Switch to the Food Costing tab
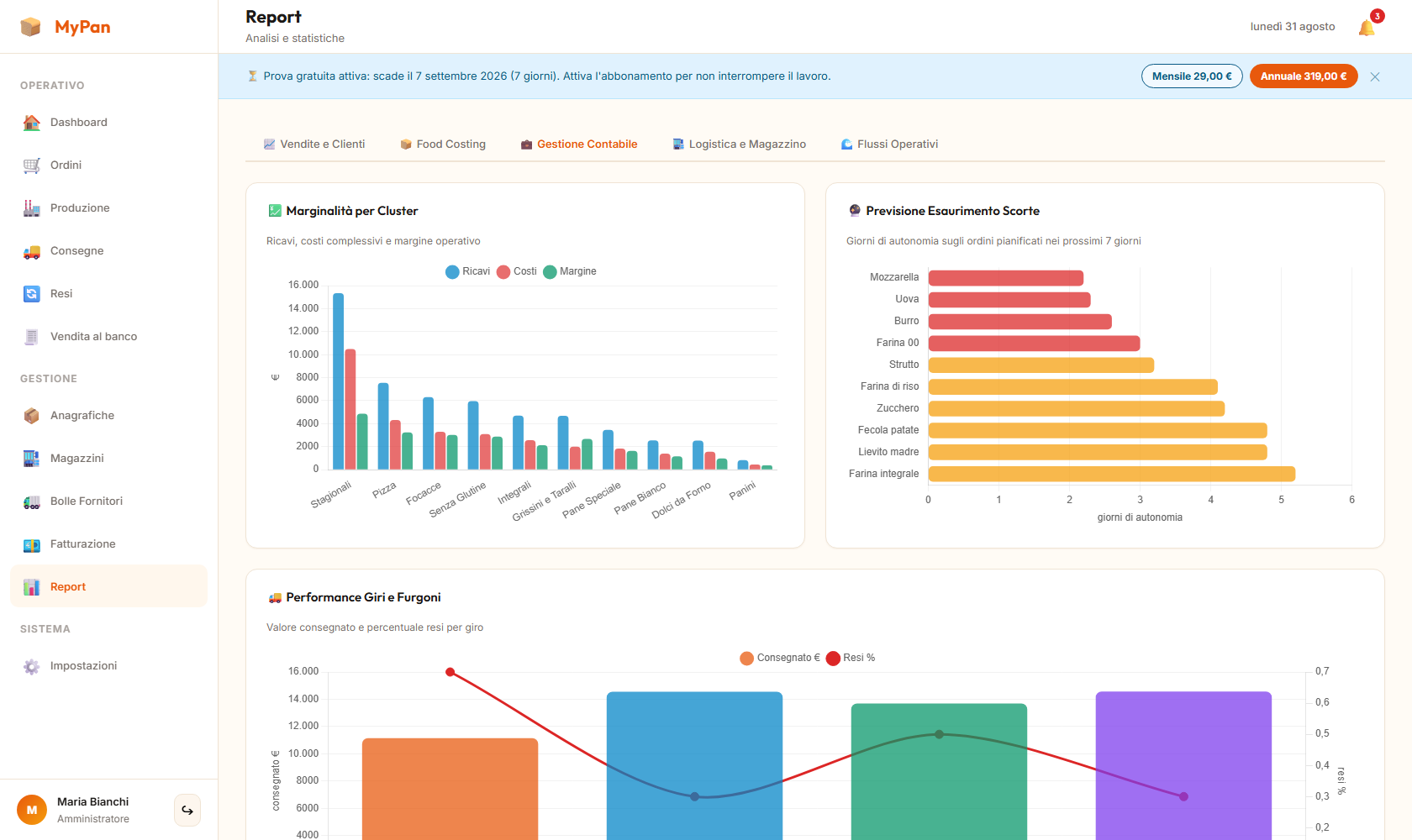This screenshot has height=840, width=1412. pos(443,144)
